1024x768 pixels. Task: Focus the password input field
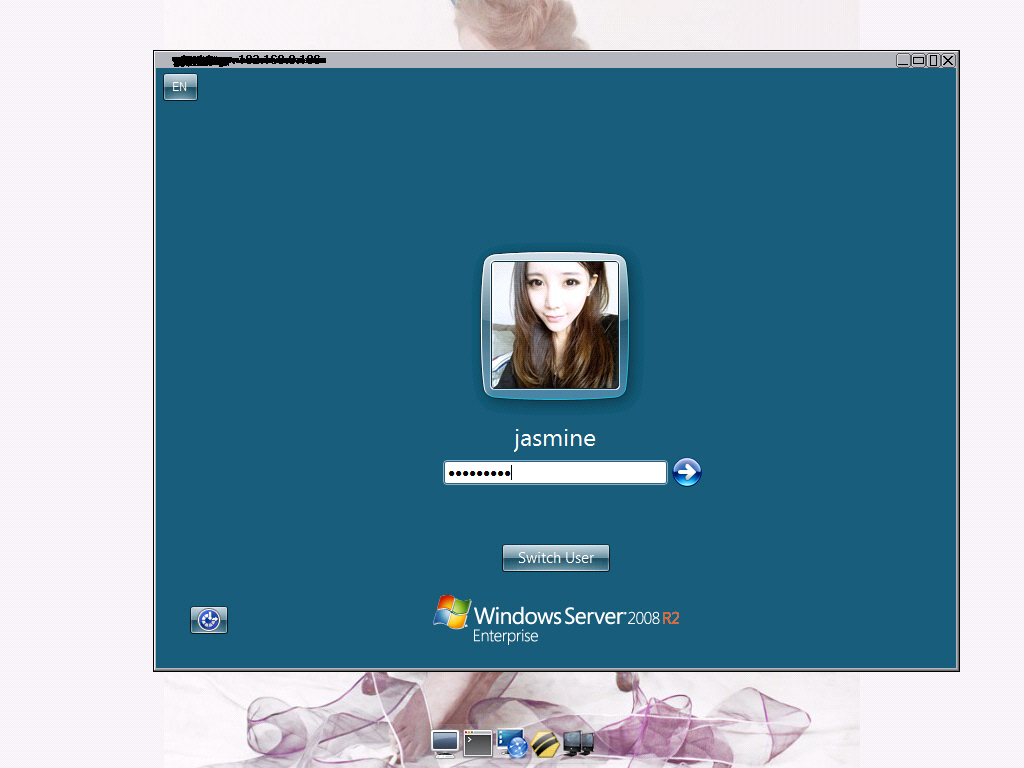pyautogui.click(x=555, y=472)
